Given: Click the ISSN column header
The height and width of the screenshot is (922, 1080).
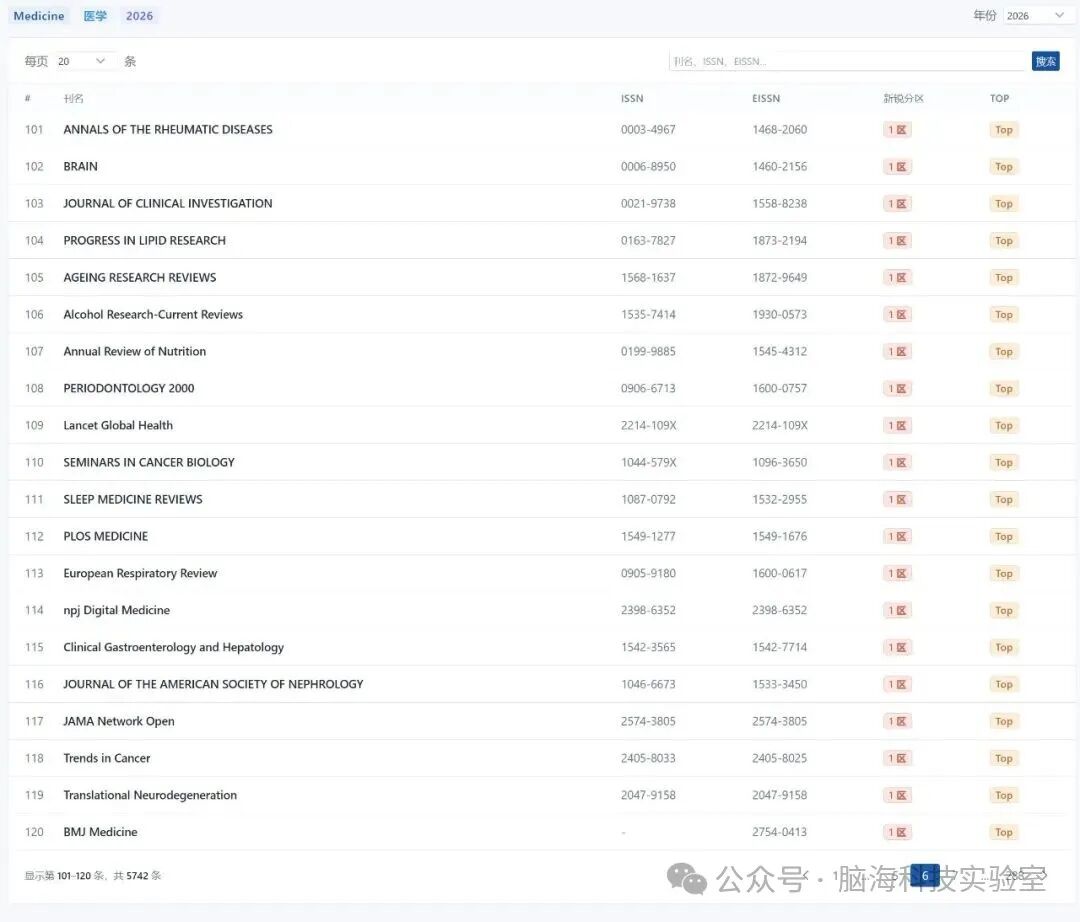Looking at the screenshot, I should pos(632,98).
